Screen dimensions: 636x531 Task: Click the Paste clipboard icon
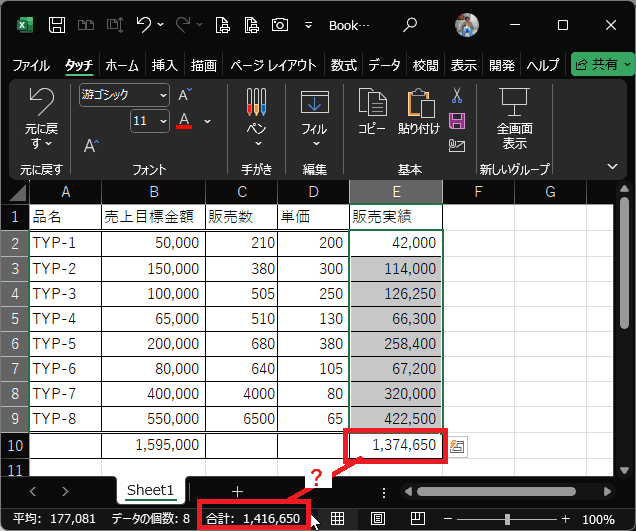[x=418, y=110]
